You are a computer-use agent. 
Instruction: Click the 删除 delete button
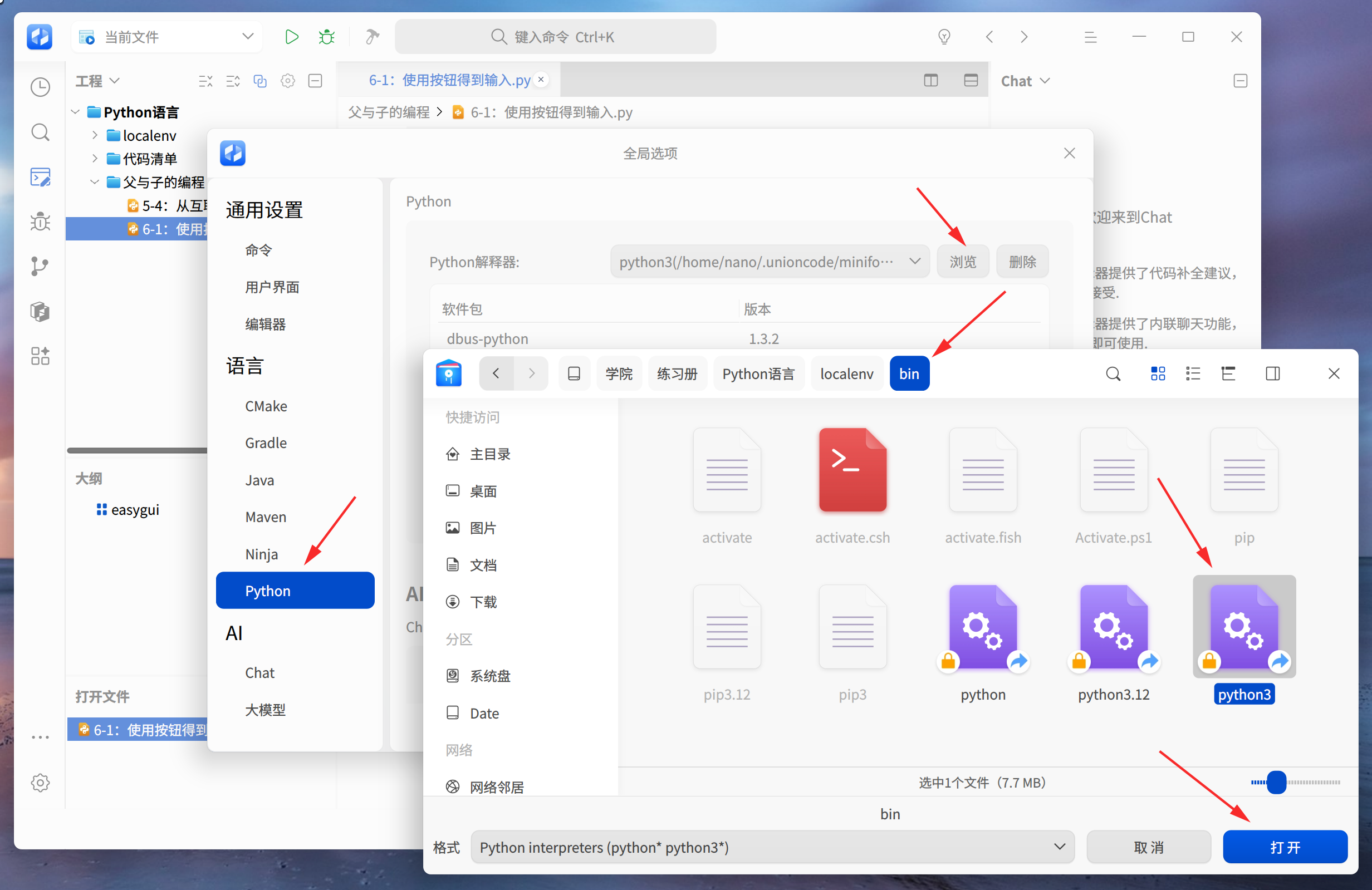pos(1022,262)
